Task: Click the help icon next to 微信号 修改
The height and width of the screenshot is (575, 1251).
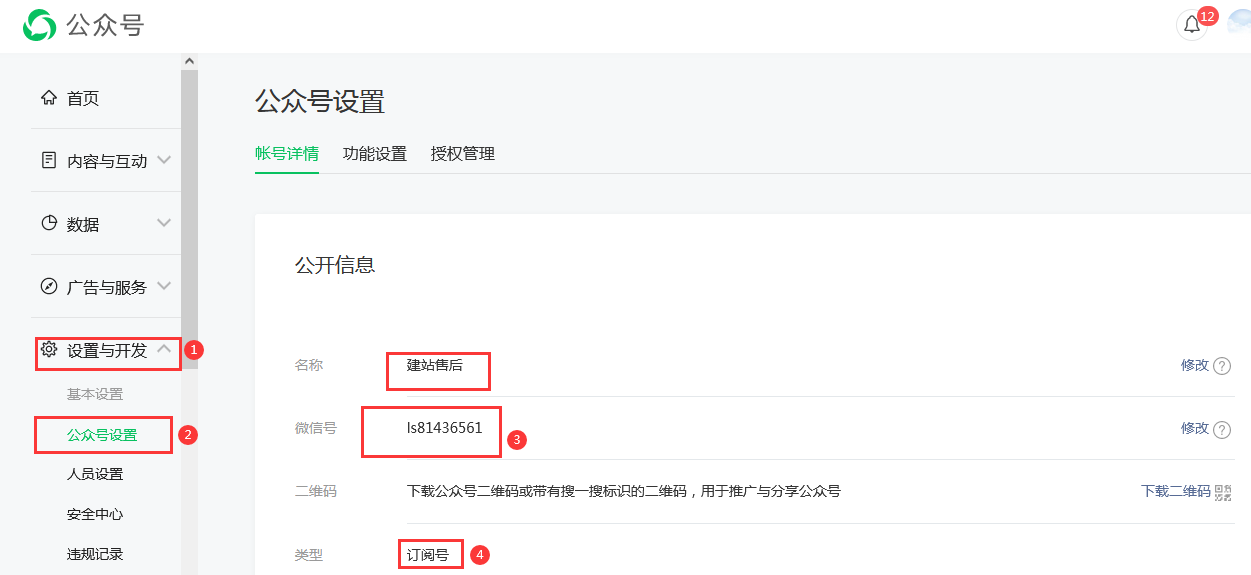Action: (1221, 429)
